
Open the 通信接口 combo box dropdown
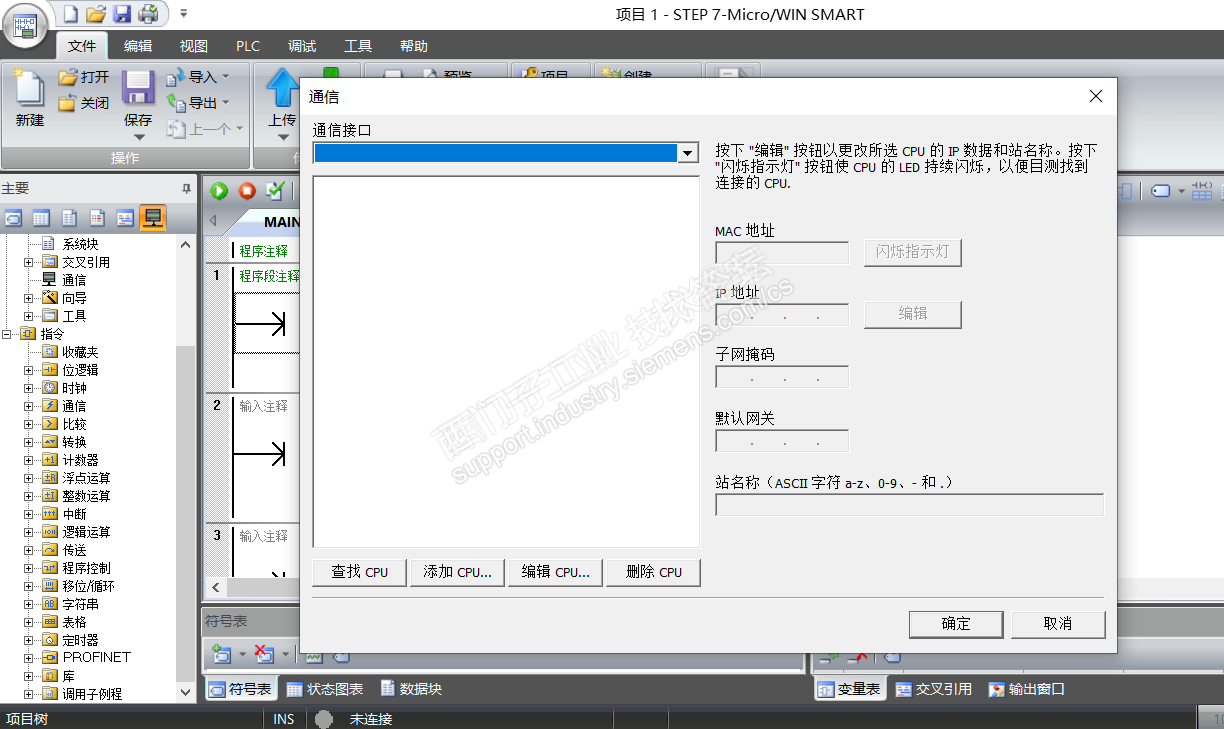tap(687, 153)
